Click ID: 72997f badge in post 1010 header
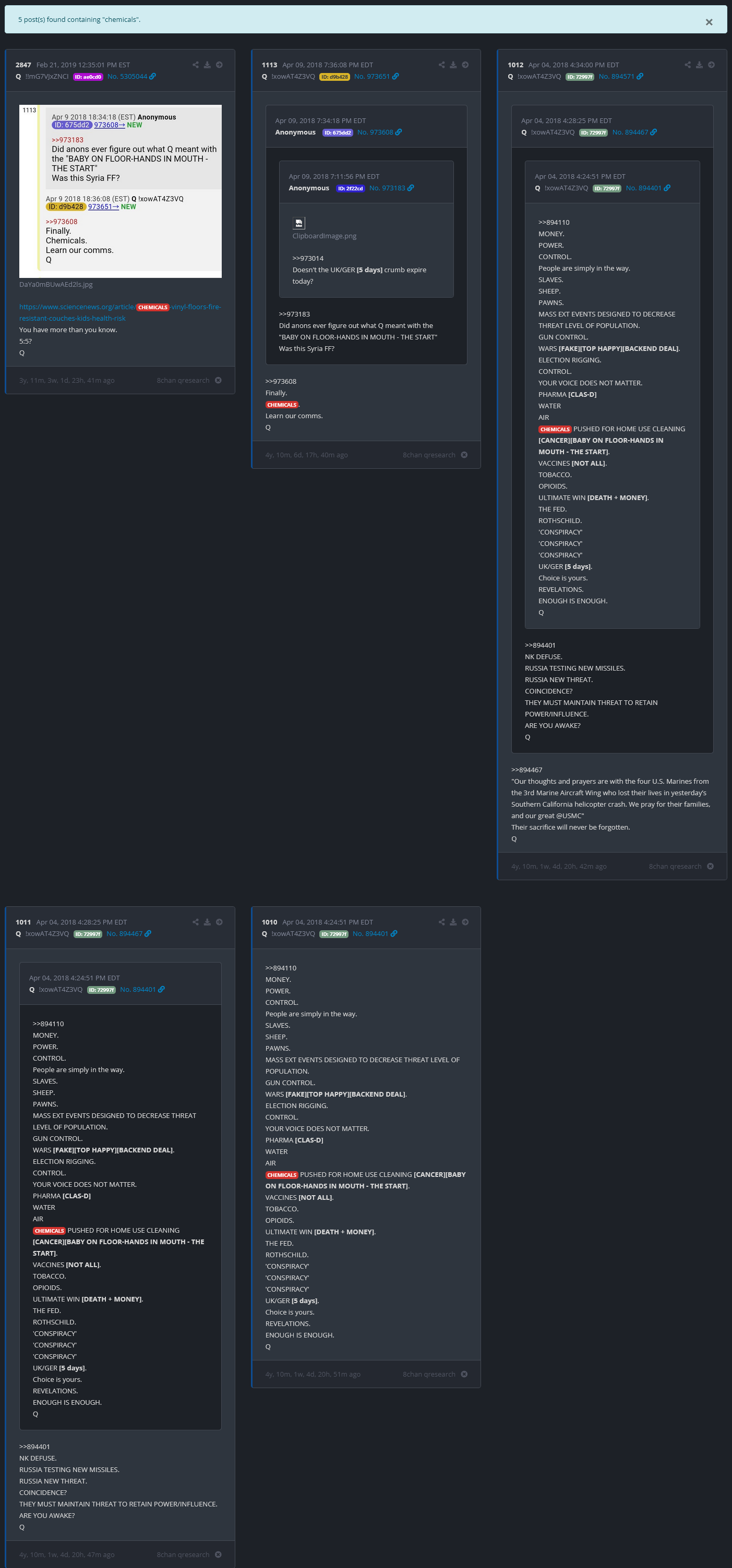Screen dimensions: 732x1568 tap(334, 934)
